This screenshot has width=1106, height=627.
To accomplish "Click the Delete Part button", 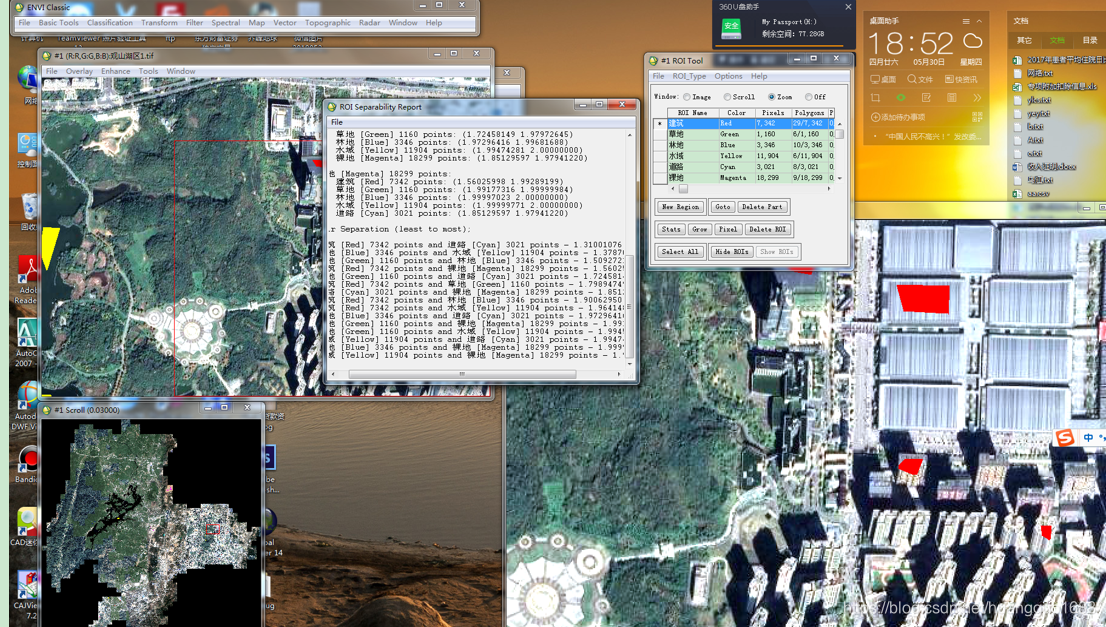I will pyautogui.click(x=762, y=207).
